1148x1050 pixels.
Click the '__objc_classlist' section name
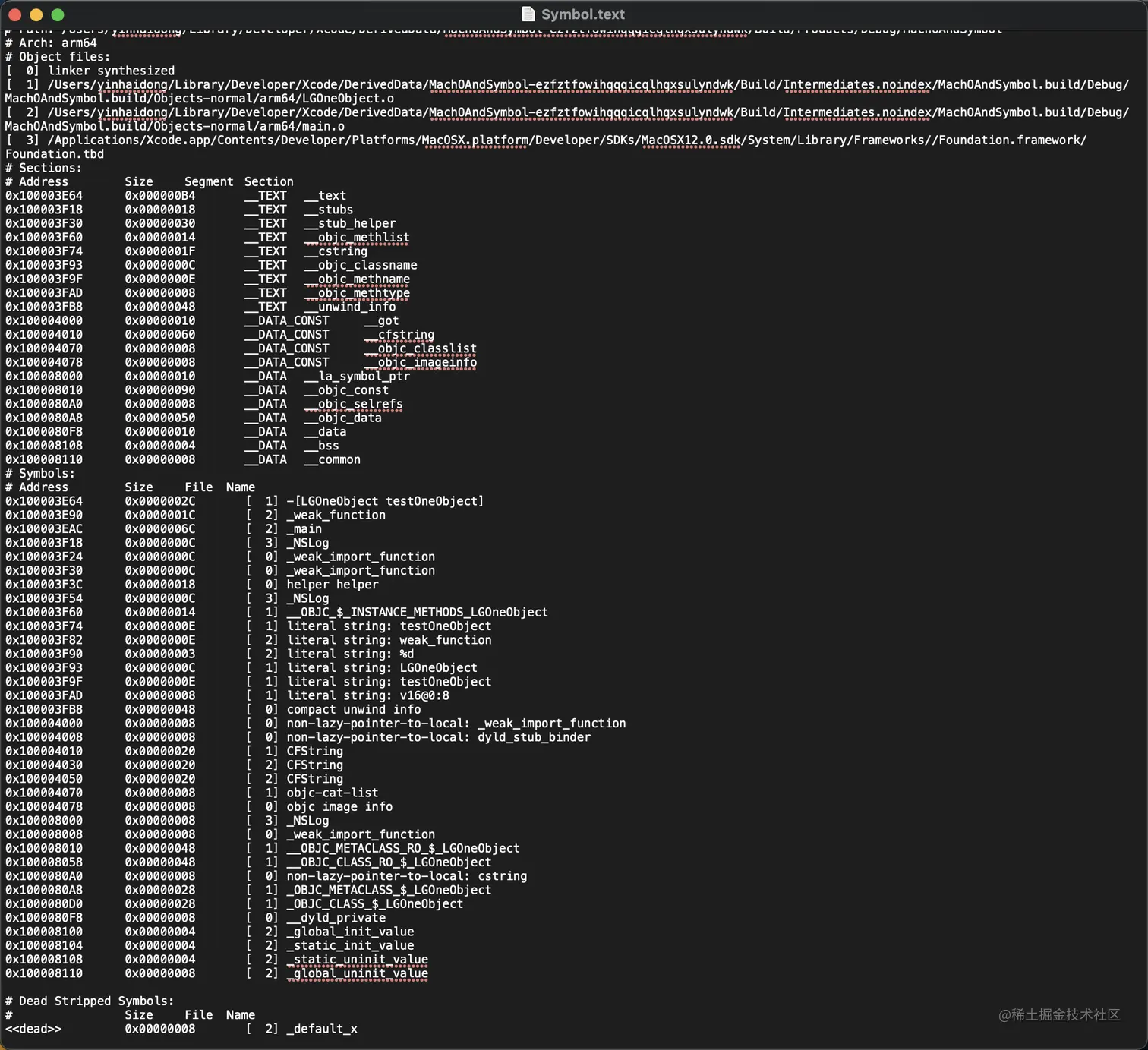[x=421, y=348]
